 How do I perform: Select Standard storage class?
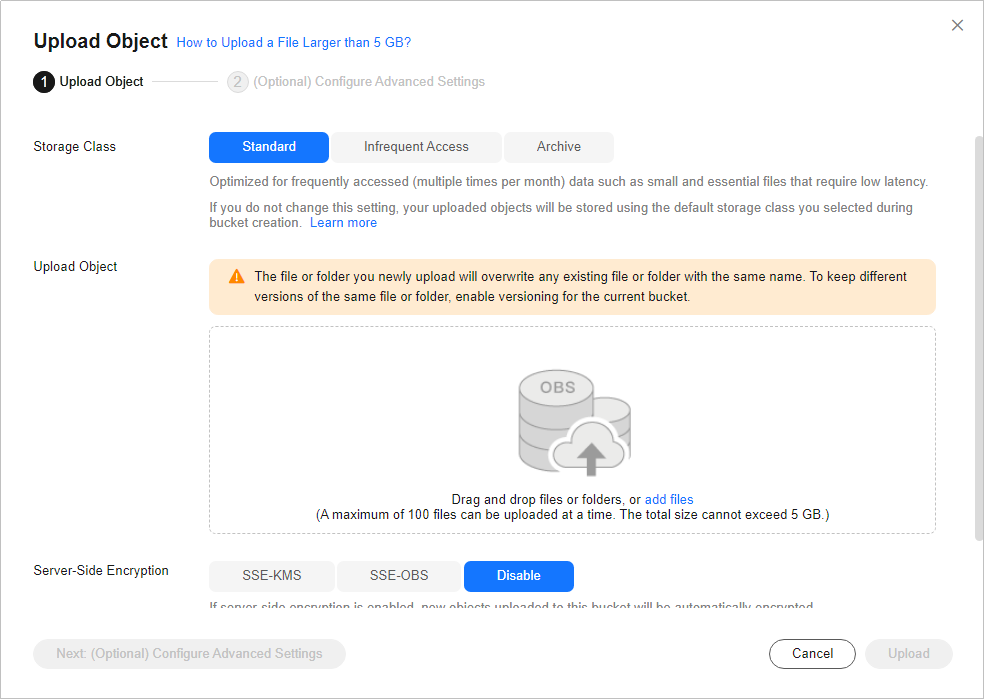[x=269, y=147]
